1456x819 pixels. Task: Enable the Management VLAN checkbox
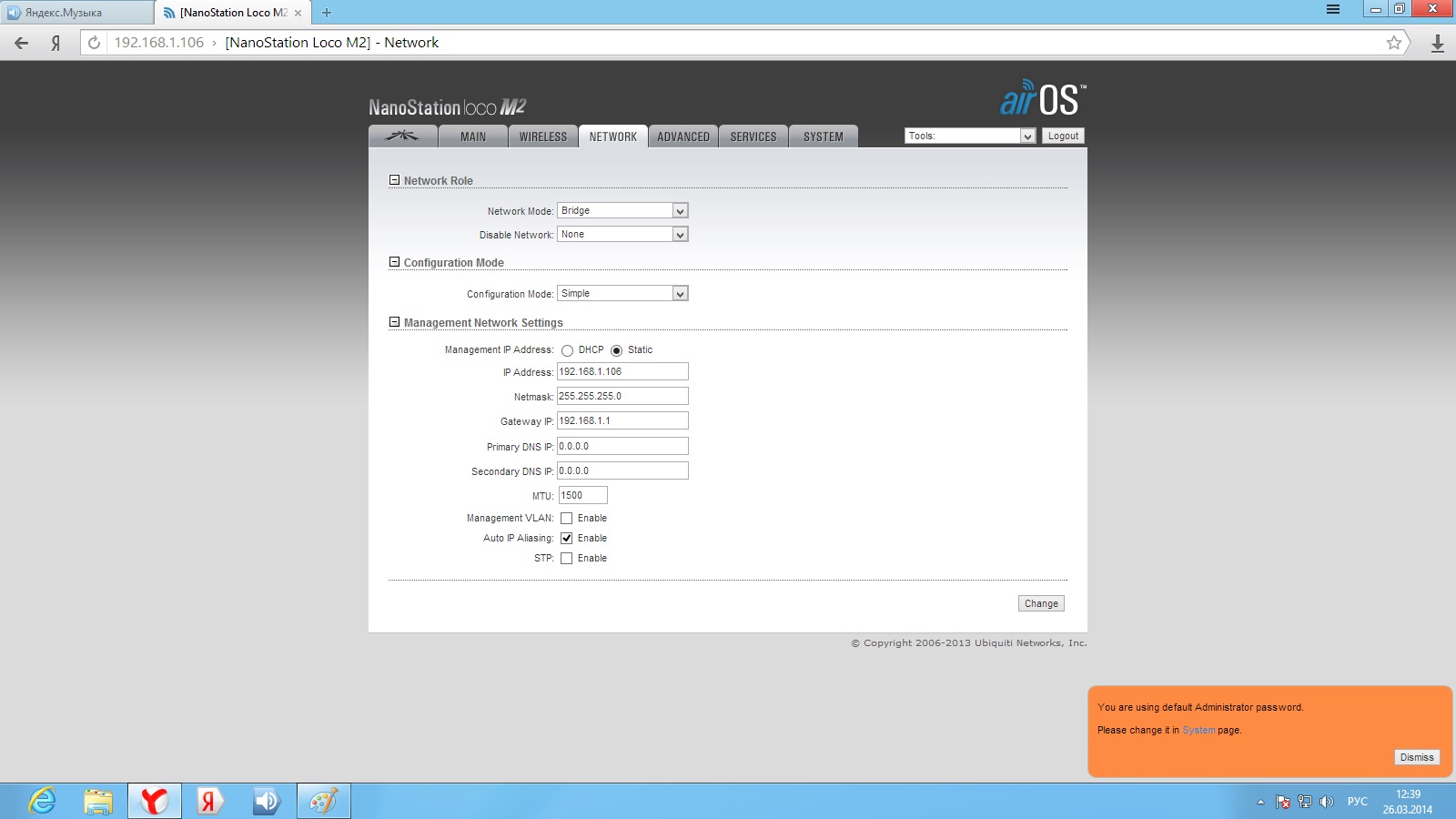[566, 518]
